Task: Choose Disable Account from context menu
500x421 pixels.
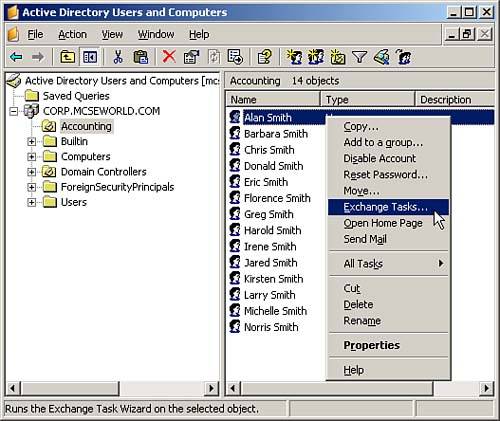Action: pyautogui.click(x=388, y=159)
